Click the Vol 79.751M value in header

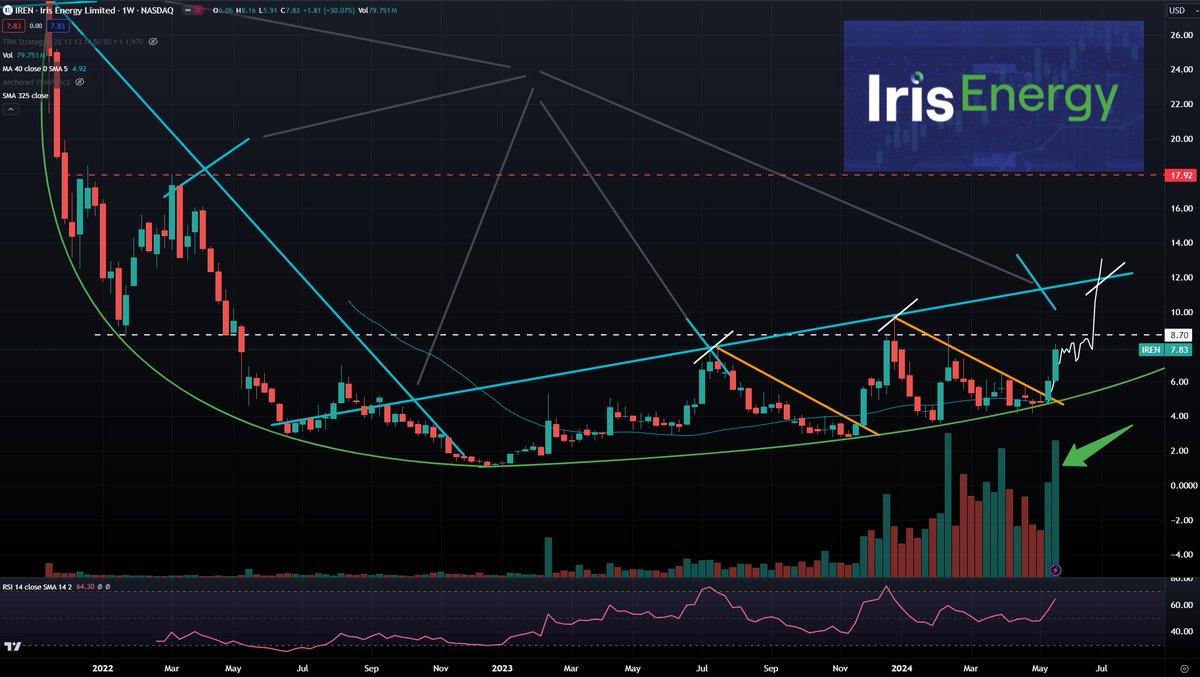[x=379, y=11]
